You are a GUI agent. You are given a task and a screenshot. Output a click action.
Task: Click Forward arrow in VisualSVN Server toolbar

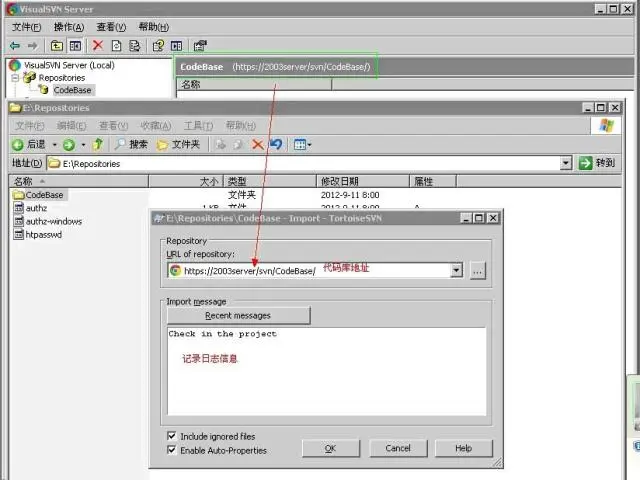pyautogui.click(x=33, y=46)
